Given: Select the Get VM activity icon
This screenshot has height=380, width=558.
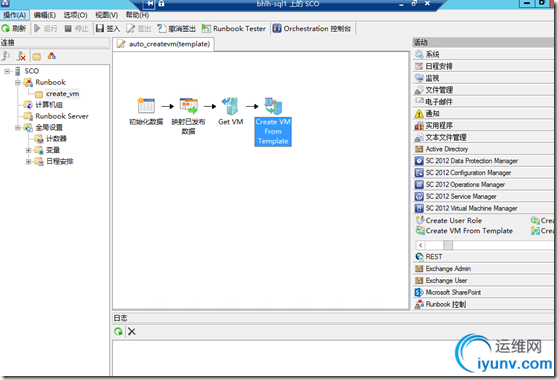Looking at the screenshot, I should (x=231, y=106).
